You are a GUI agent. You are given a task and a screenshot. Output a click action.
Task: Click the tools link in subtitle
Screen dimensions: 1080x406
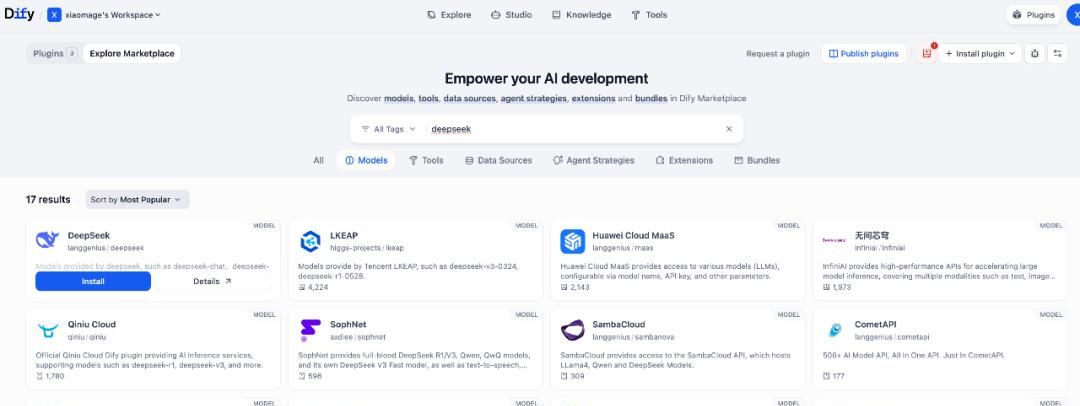pos(428,99)
